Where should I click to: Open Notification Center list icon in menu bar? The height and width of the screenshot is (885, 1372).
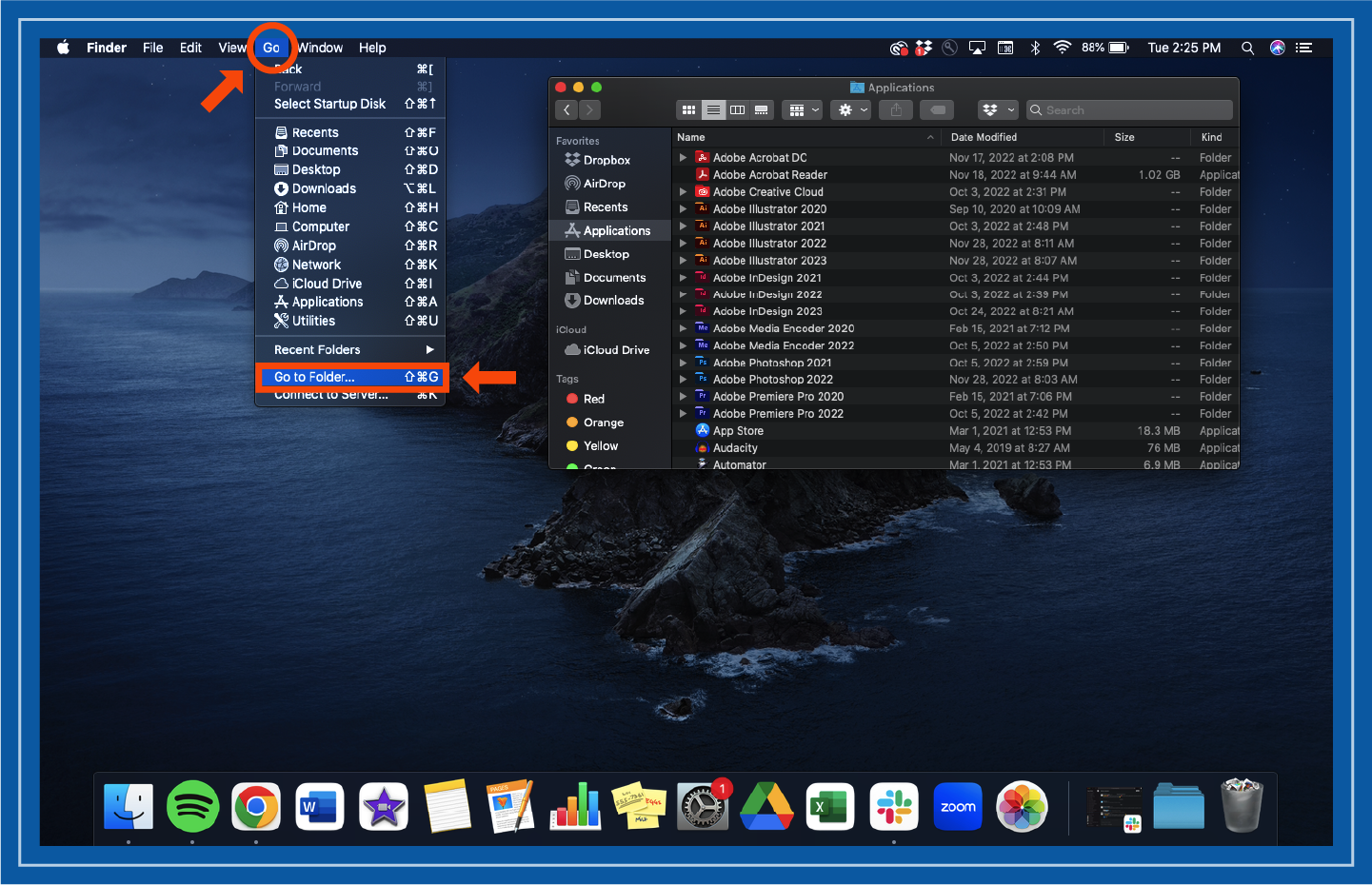pos(1304,48)
